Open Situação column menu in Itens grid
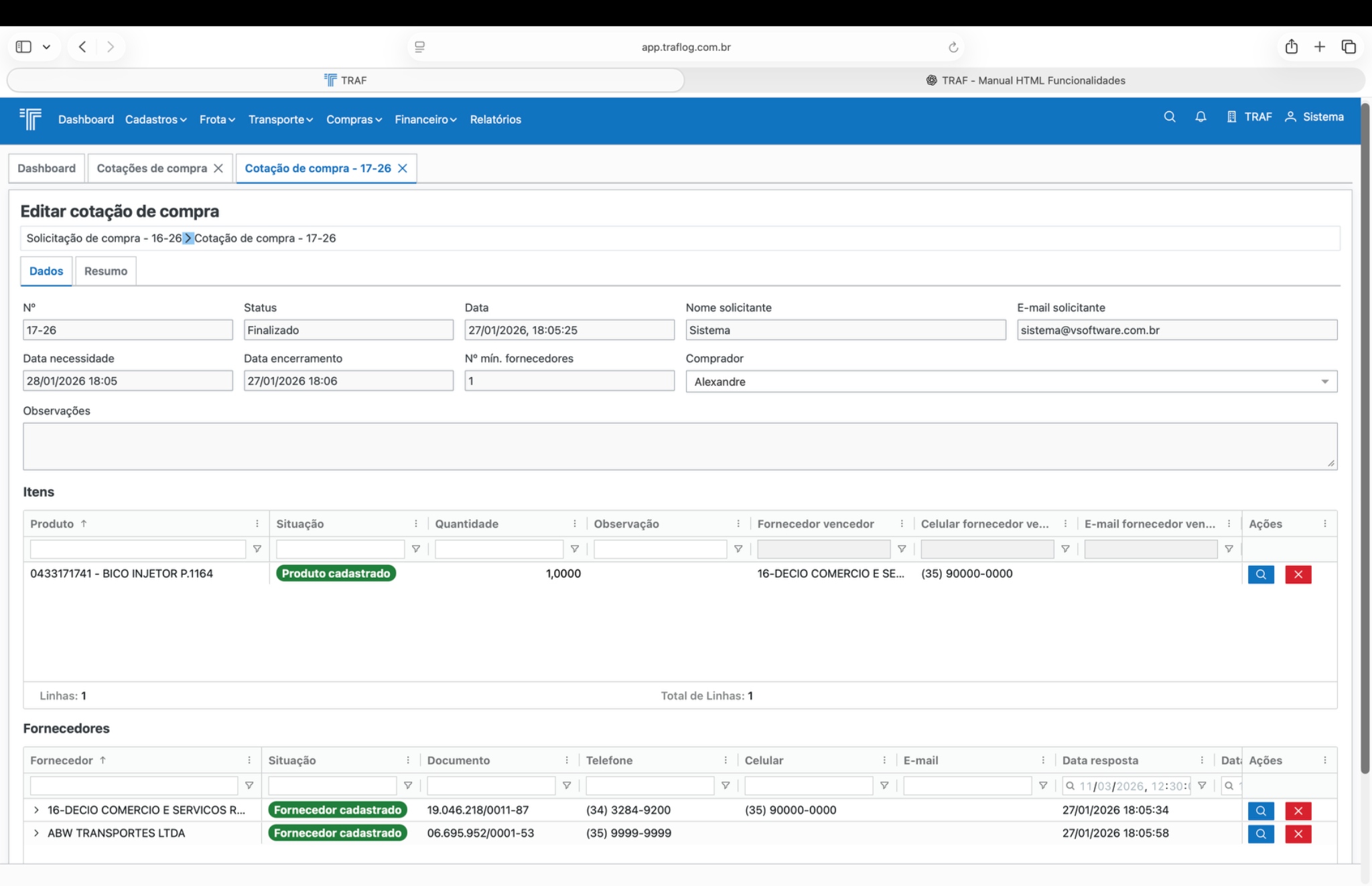 click(x=415, y=524)
